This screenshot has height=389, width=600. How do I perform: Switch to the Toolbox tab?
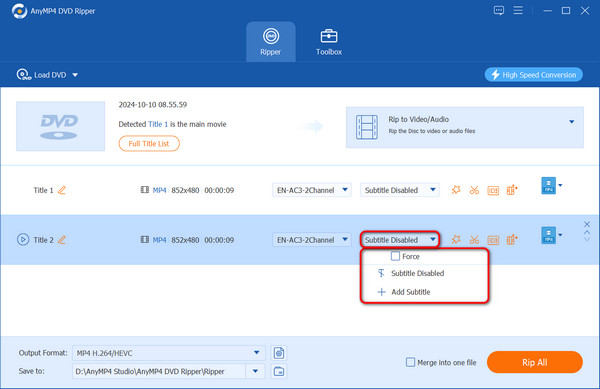pos(329,42)
